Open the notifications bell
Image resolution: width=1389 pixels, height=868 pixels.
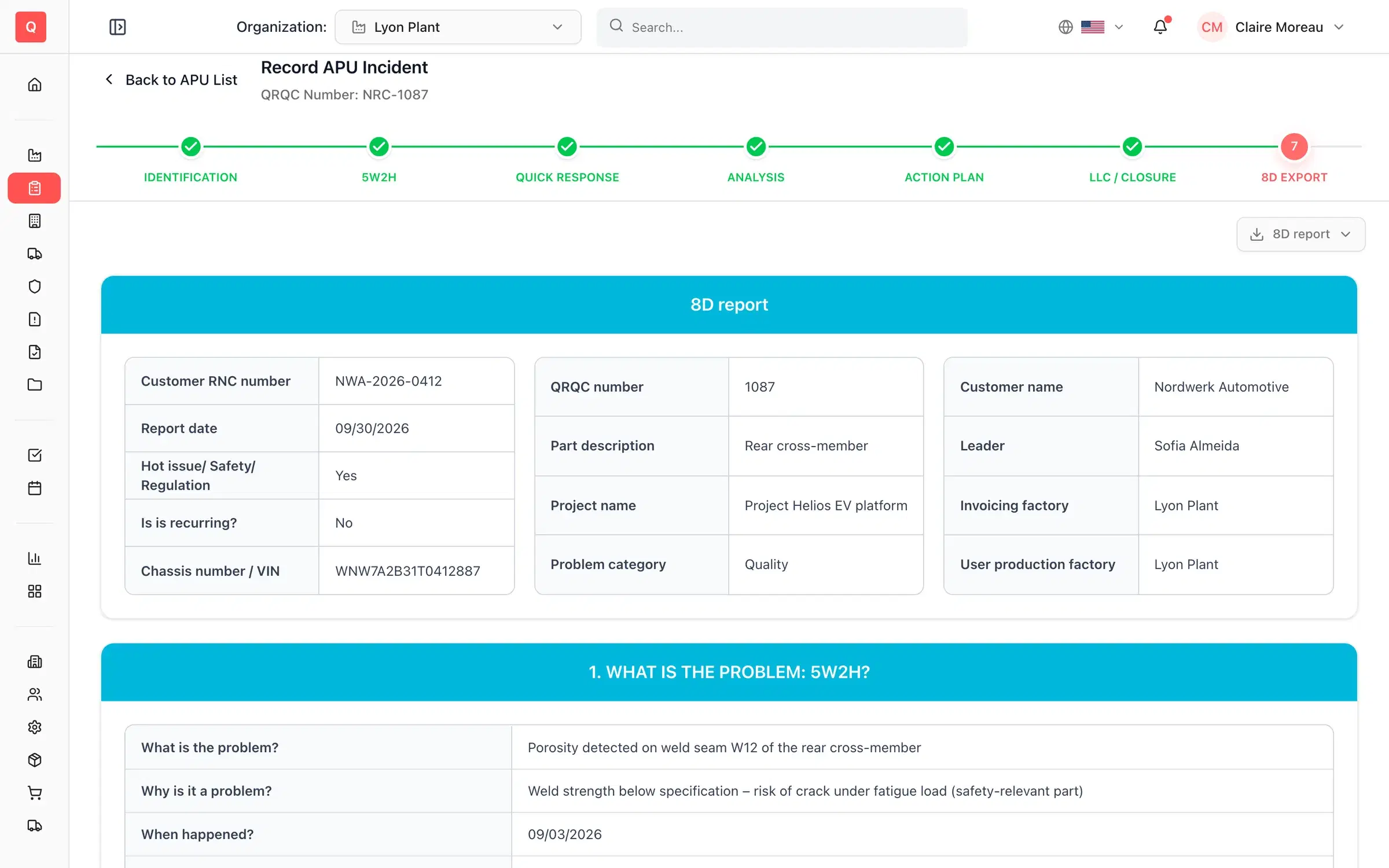pos(1160,27)
